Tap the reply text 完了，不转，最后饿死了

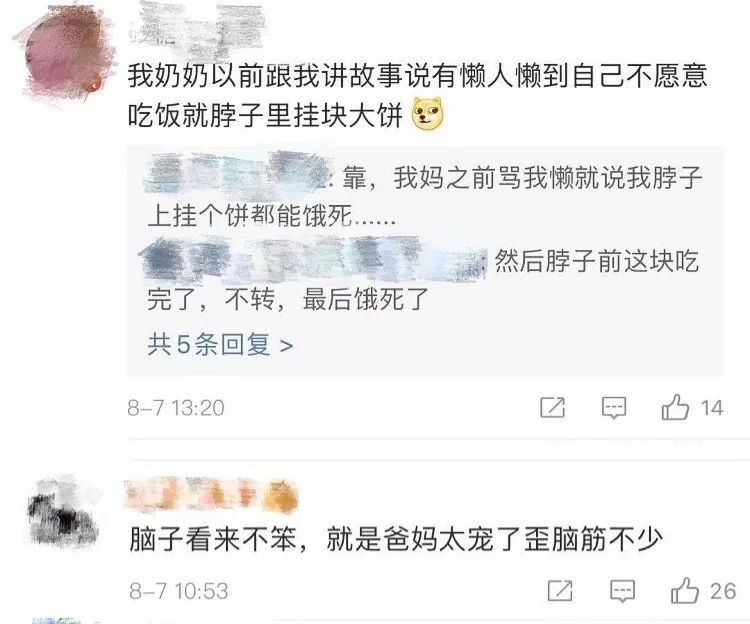click(x=287, y=300)
